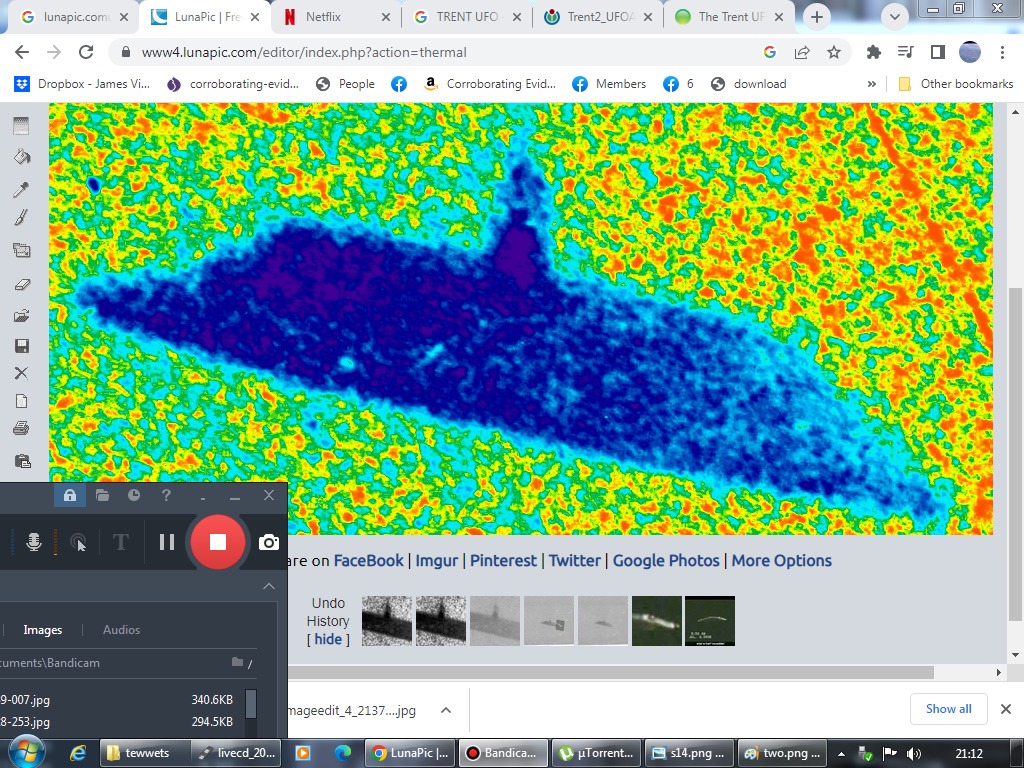The image size is (1024, 768).
Task: Stop the Bandicam recording
Action: pyautogui.click(x=217, y=542)
